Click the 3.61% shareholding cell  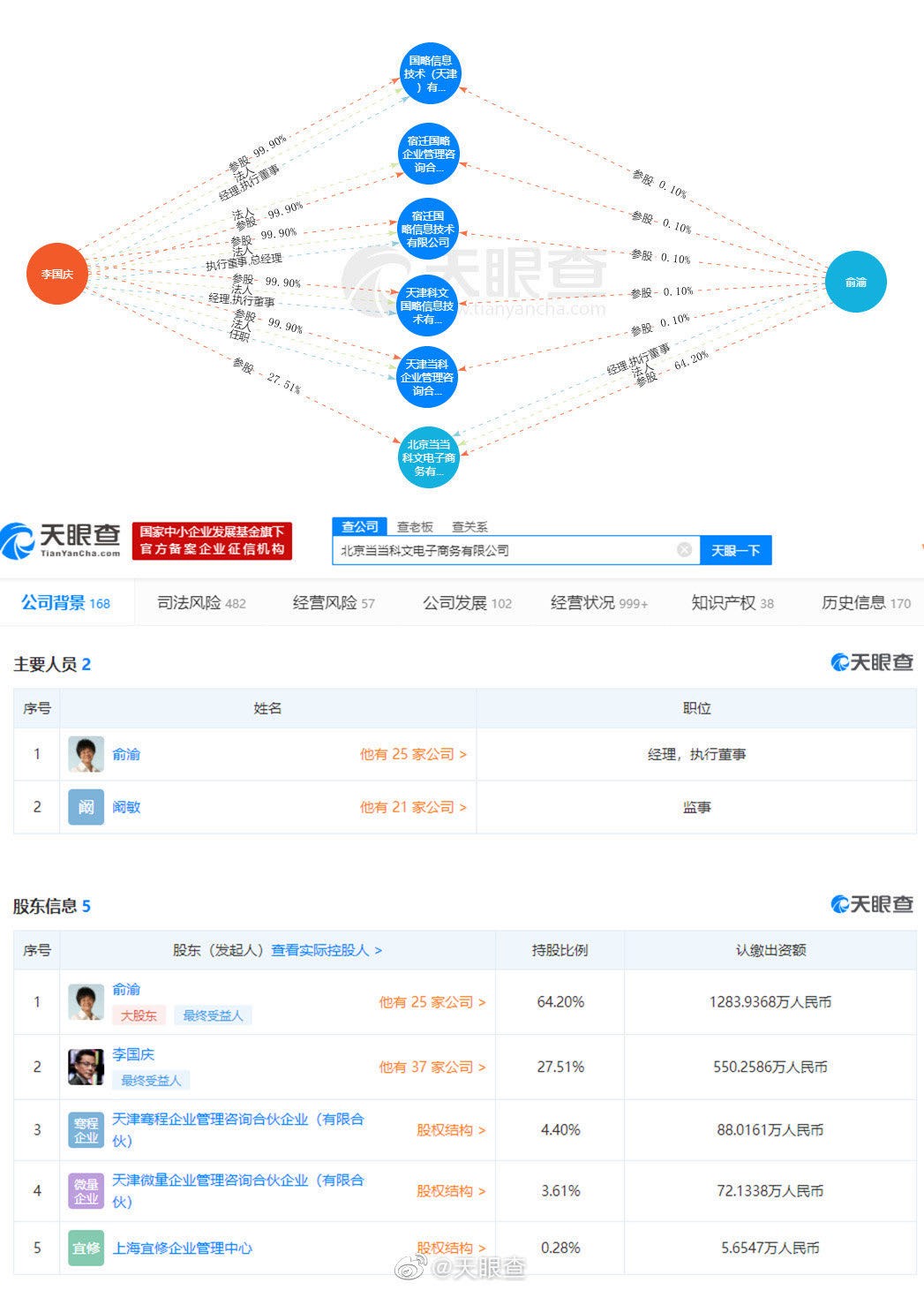560,1191
